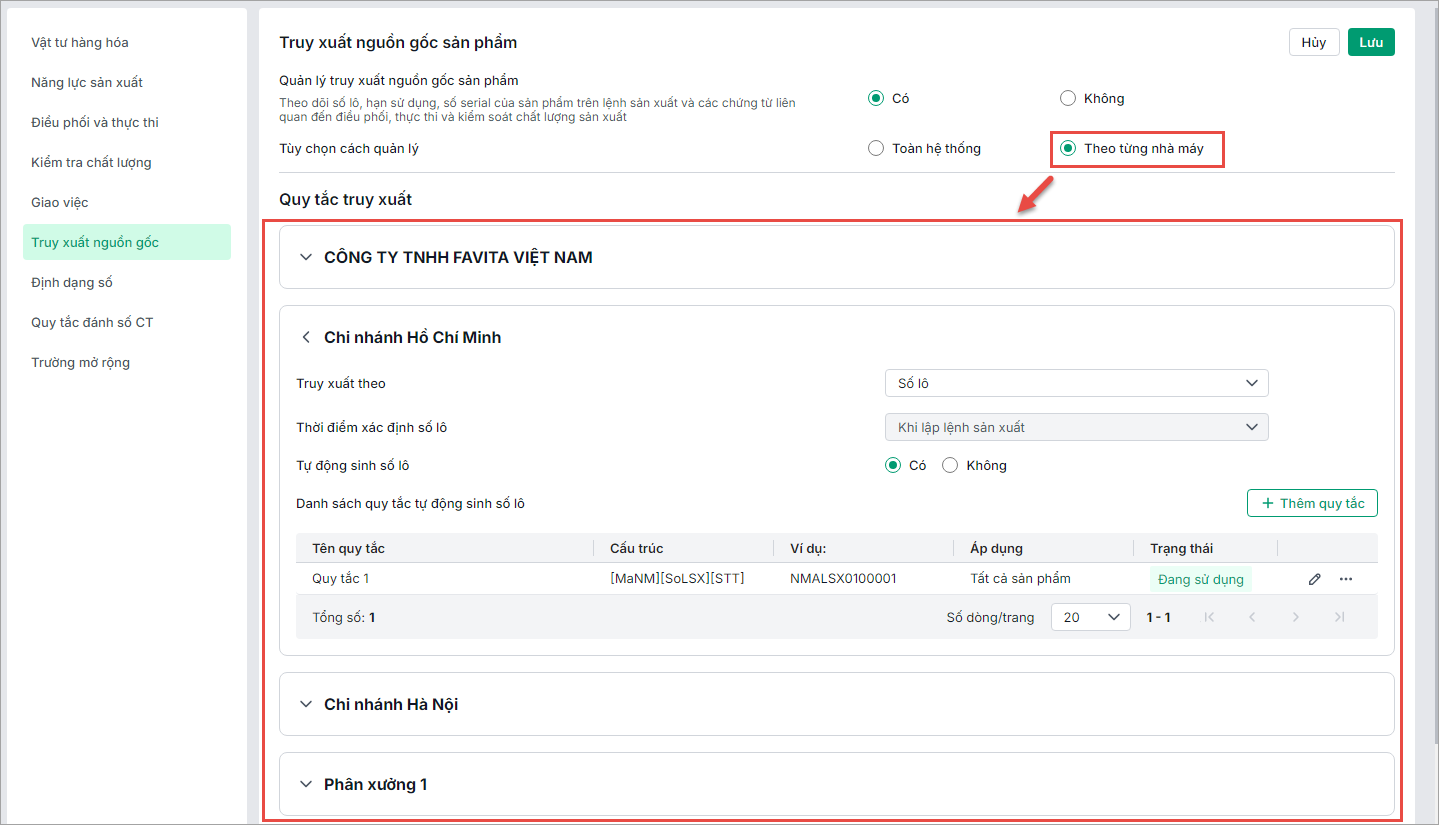The width and height of the screenshot is (1439, 825).
Task: Click the 'Thêm quy tắc' button
Action: (x=1312, y=503)
